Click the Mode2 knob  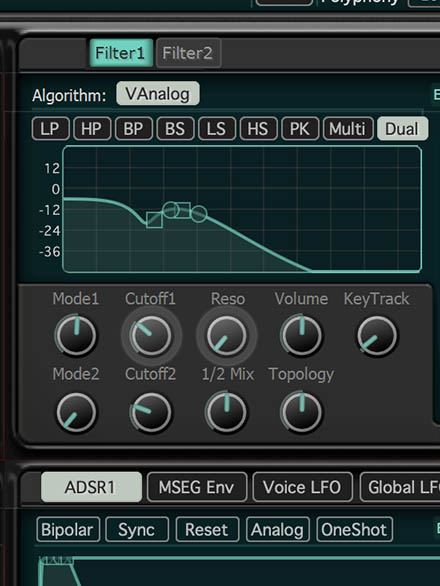pyautogui.click(x=76, y=412)
